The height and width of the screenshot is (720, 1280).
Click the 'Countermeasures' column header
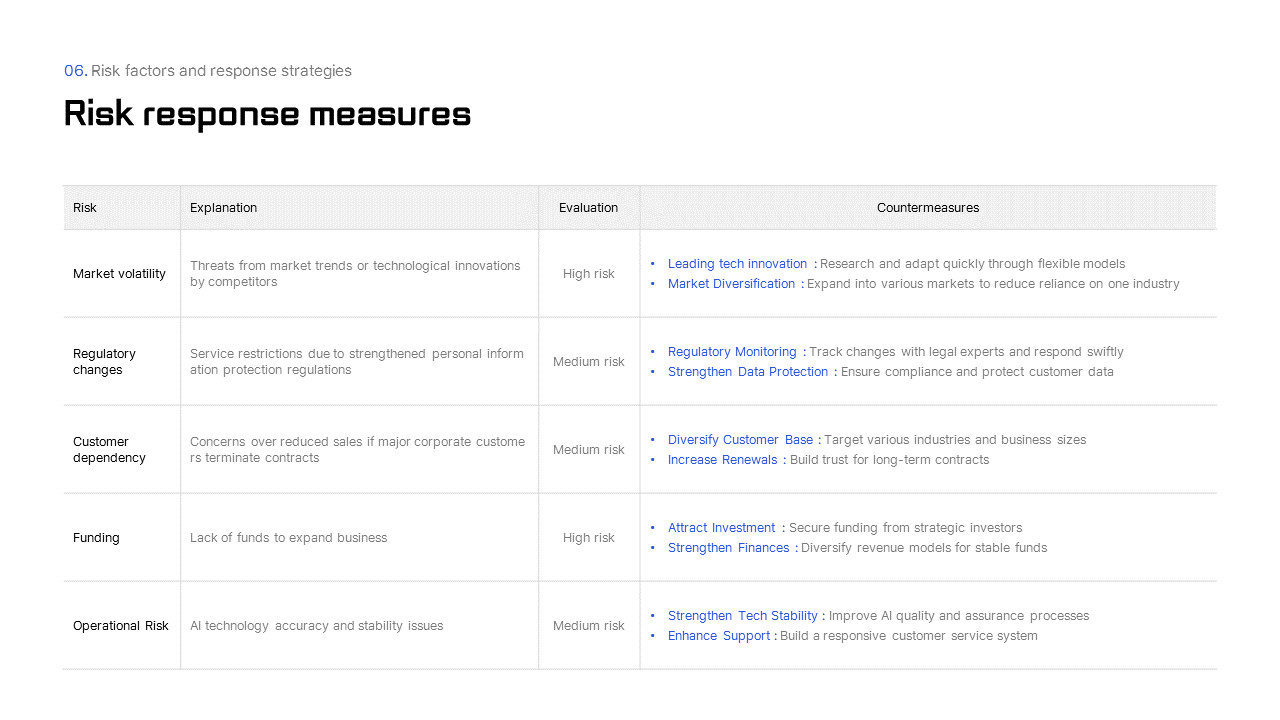point(928,208)
